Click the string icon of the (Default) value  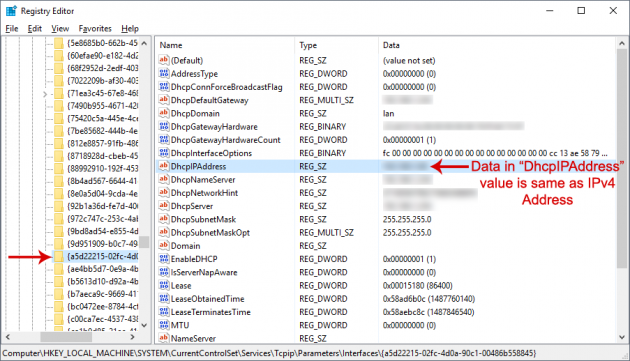[164, 60]
